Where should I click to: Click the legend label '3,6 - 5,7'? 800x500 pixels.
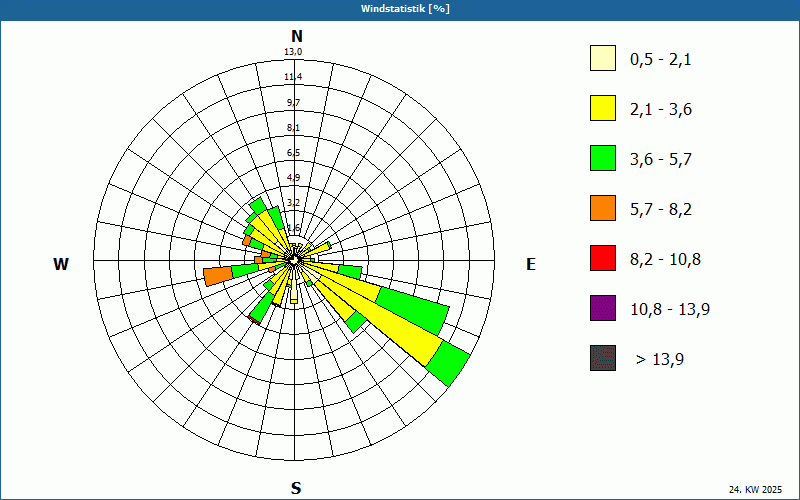[x=661, y=160]
